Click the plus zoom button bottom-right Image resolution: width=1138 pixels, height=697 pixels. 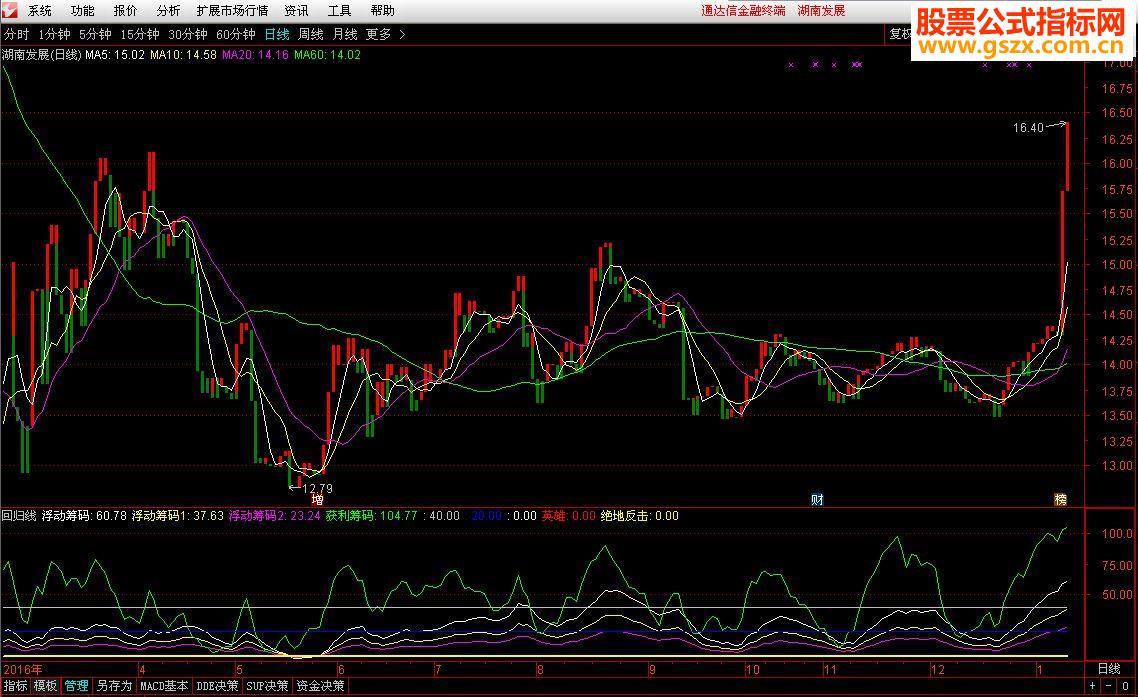[1092, 685]
